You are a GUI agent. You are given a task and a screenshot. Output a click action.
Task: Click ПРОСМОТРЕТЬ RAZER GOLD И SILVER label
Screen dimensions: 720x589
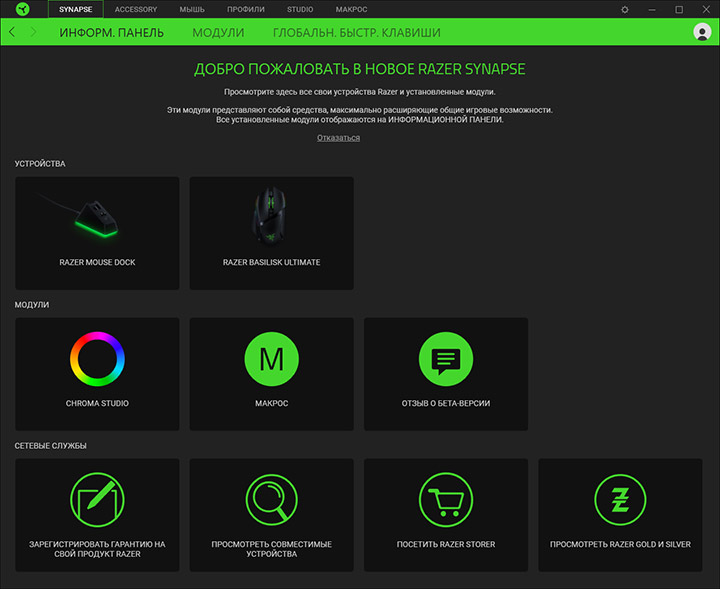[x=620, y=544]
